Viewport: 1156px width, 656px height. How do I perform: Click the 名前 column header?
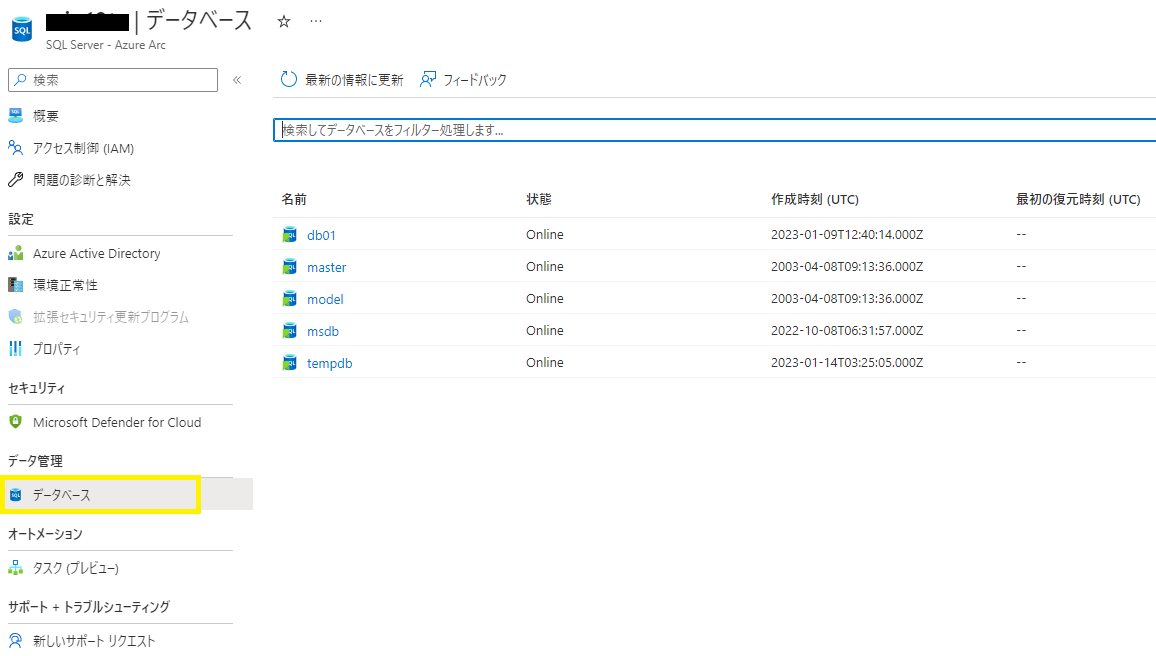(x=294, y=199)
